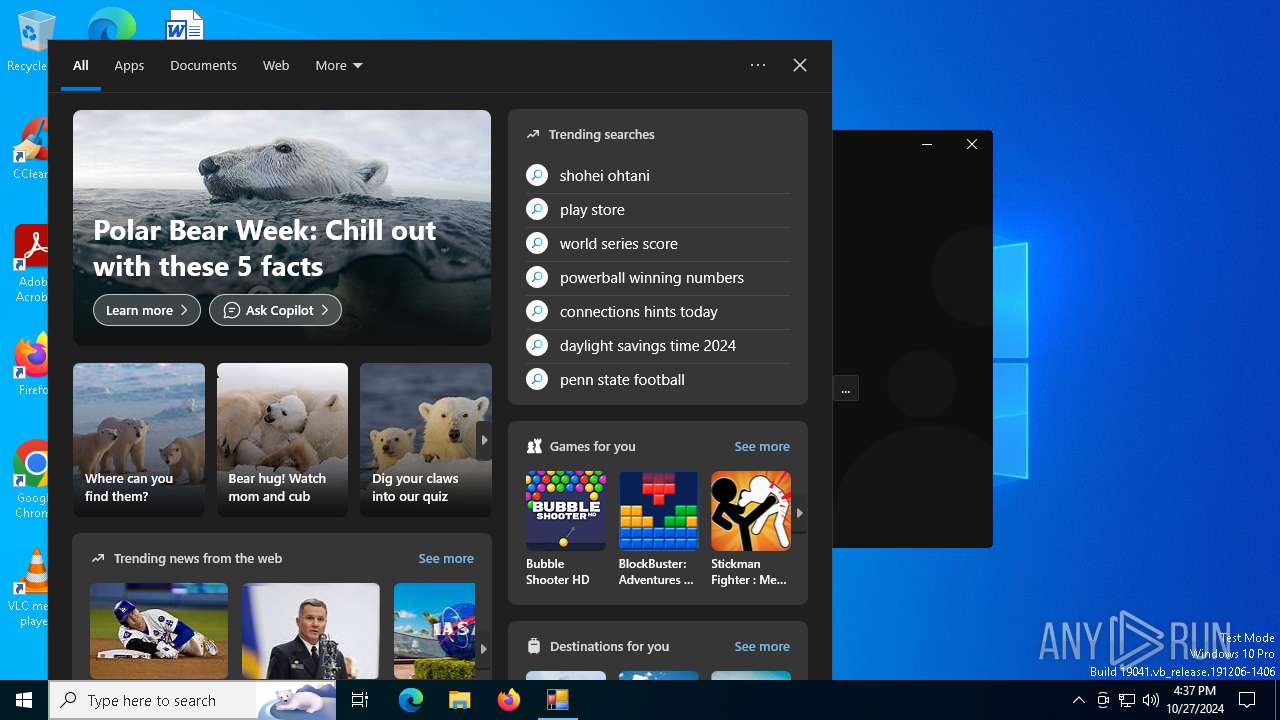Close the search panel with X

800,65
